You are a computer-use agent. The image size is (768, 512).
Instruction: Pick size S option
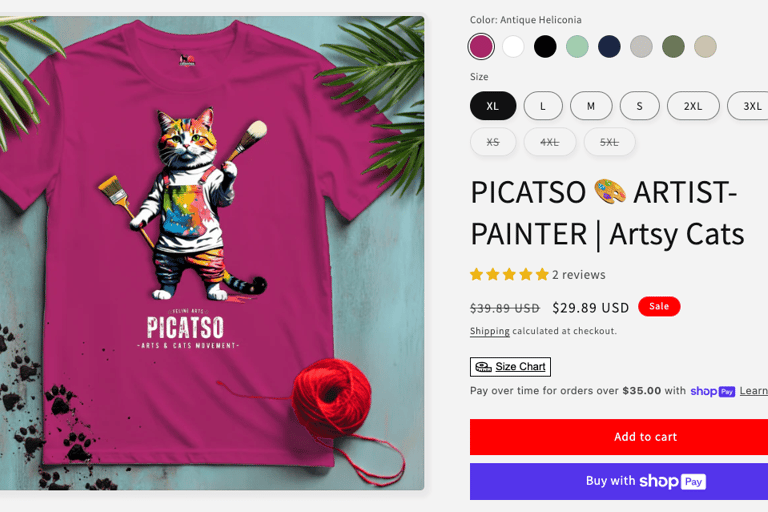tap(640, 106)
